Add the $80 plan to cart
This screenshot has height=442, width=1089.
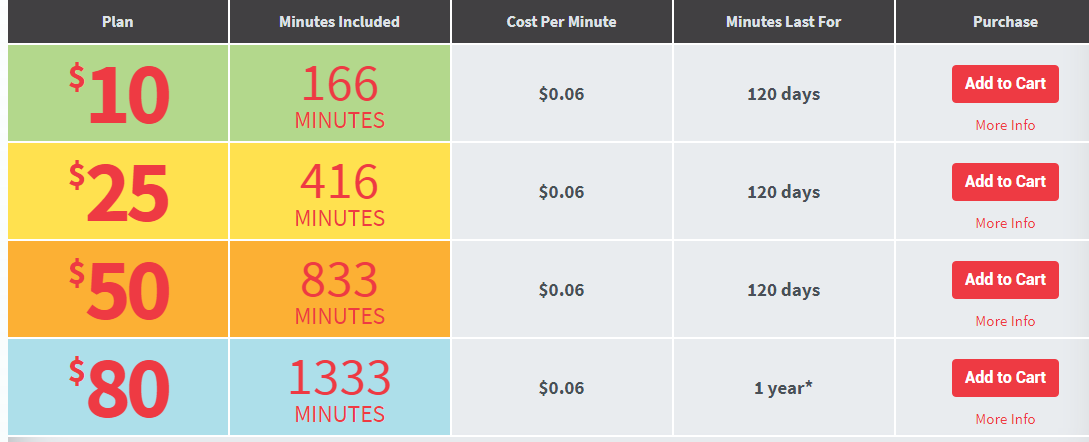pos(1005,378)
